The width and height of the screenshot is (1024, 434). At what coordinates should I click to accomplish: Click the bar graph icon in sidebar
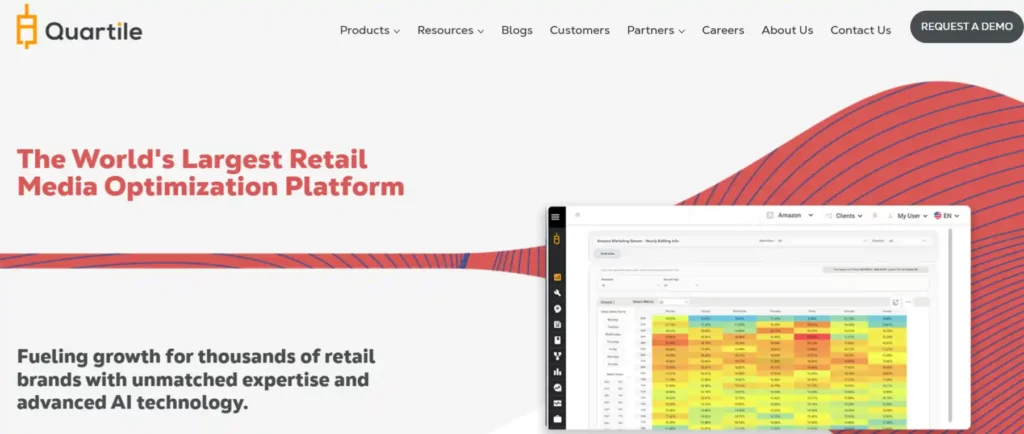coord(556,371)
